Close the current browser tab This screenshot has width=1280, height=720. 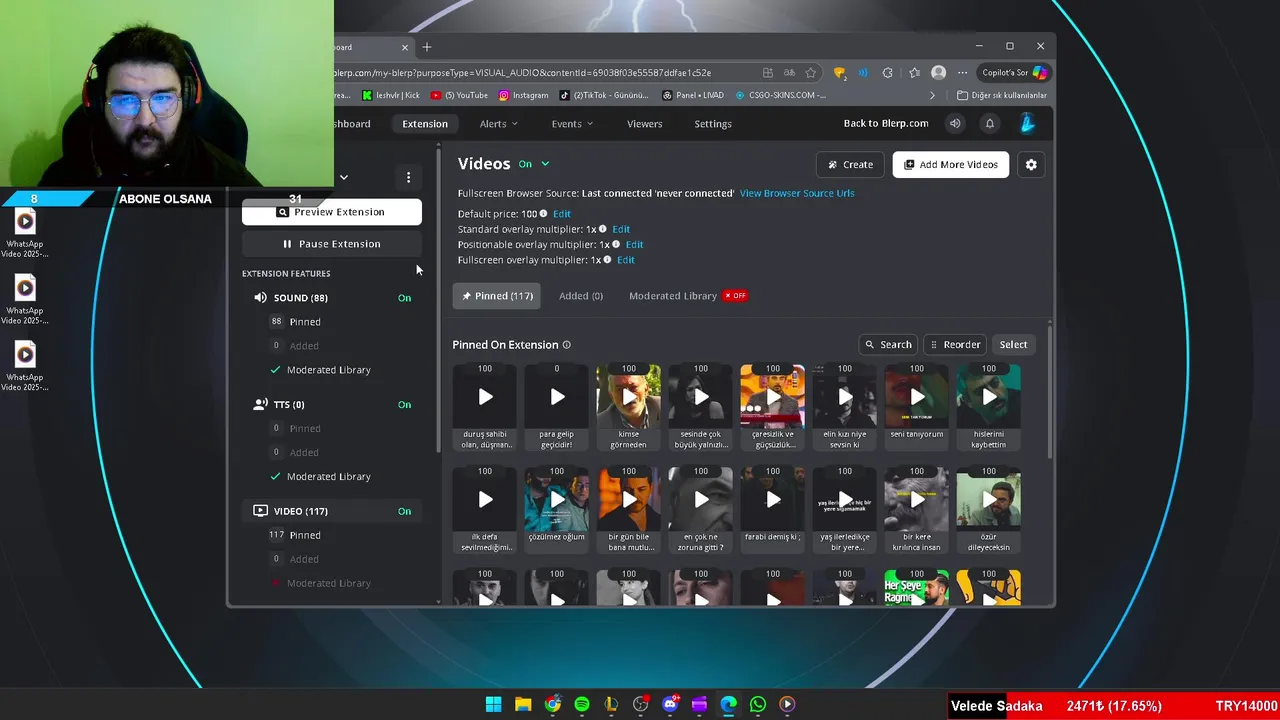405,47
